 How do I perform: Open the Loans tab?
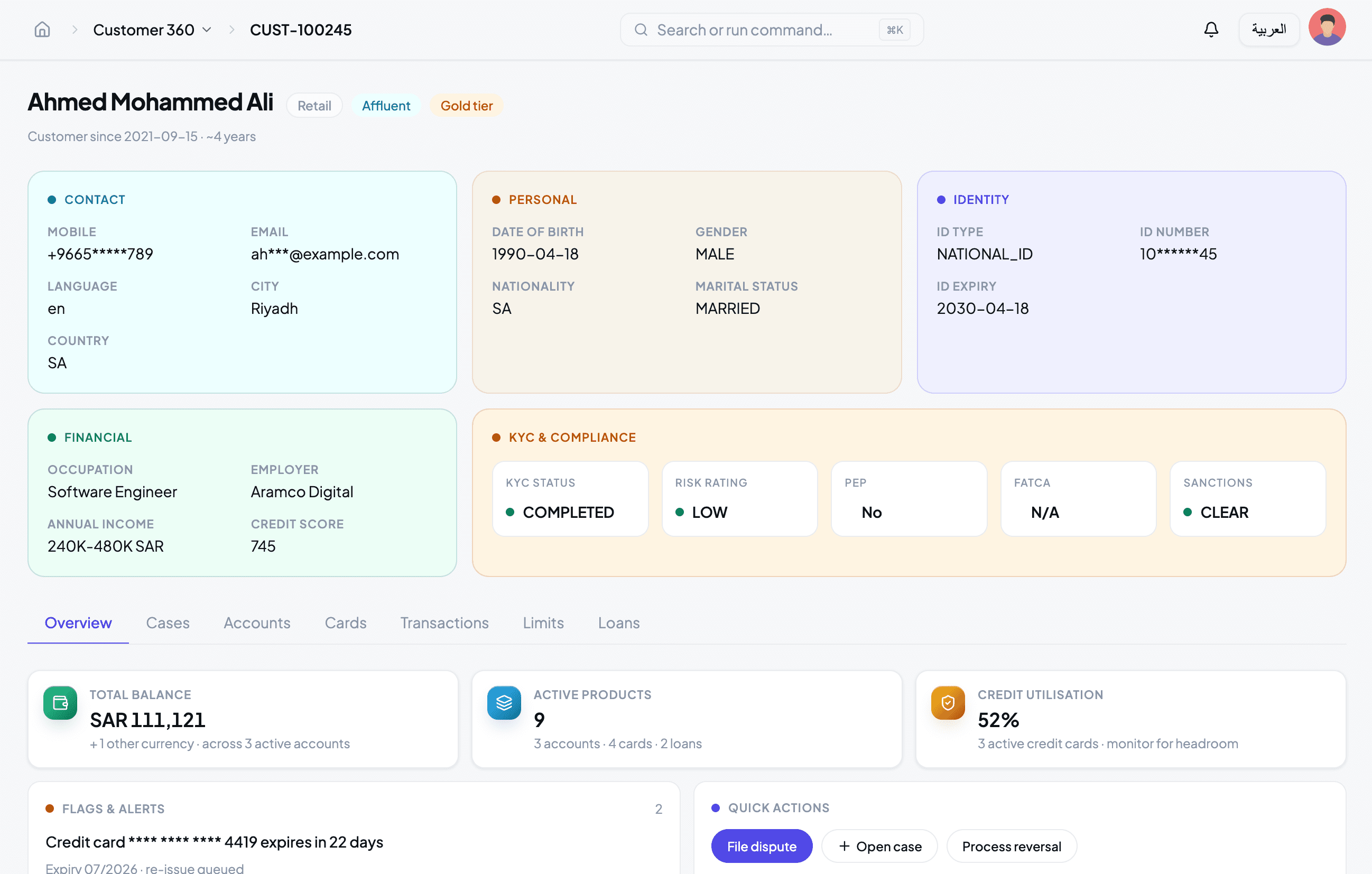coord(619,623)
